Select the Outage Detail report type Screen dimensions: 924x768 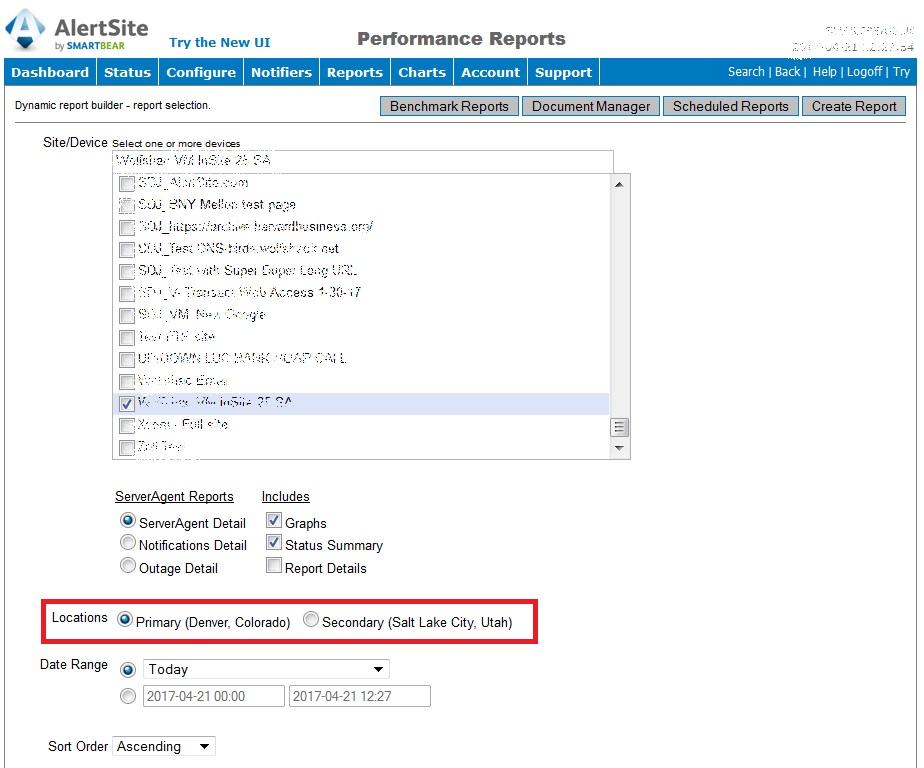pyautogui.click(x=128, y=565)
